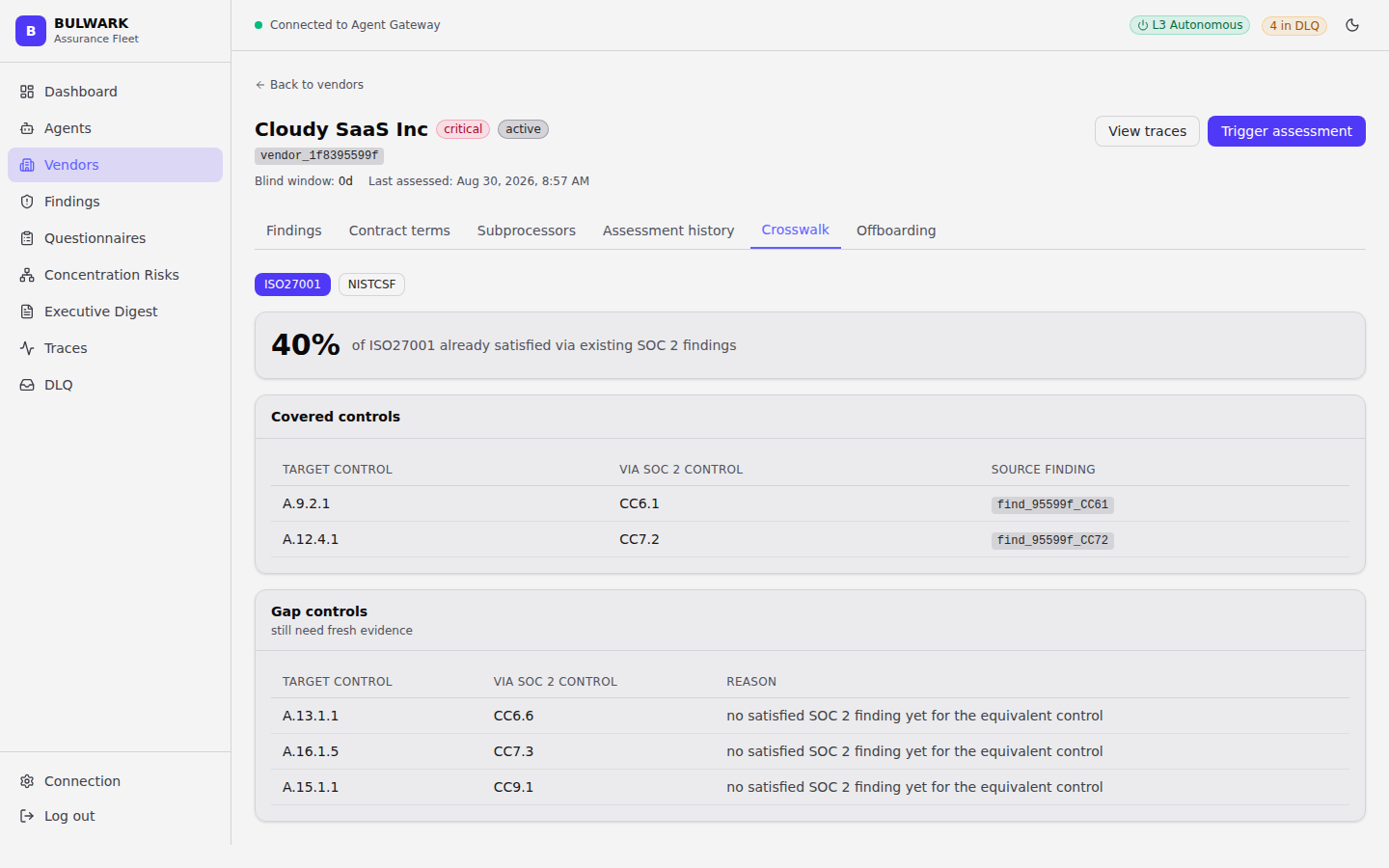Click the View traces button
Screen dimensions: 1389x868
tap(1147, 131)
